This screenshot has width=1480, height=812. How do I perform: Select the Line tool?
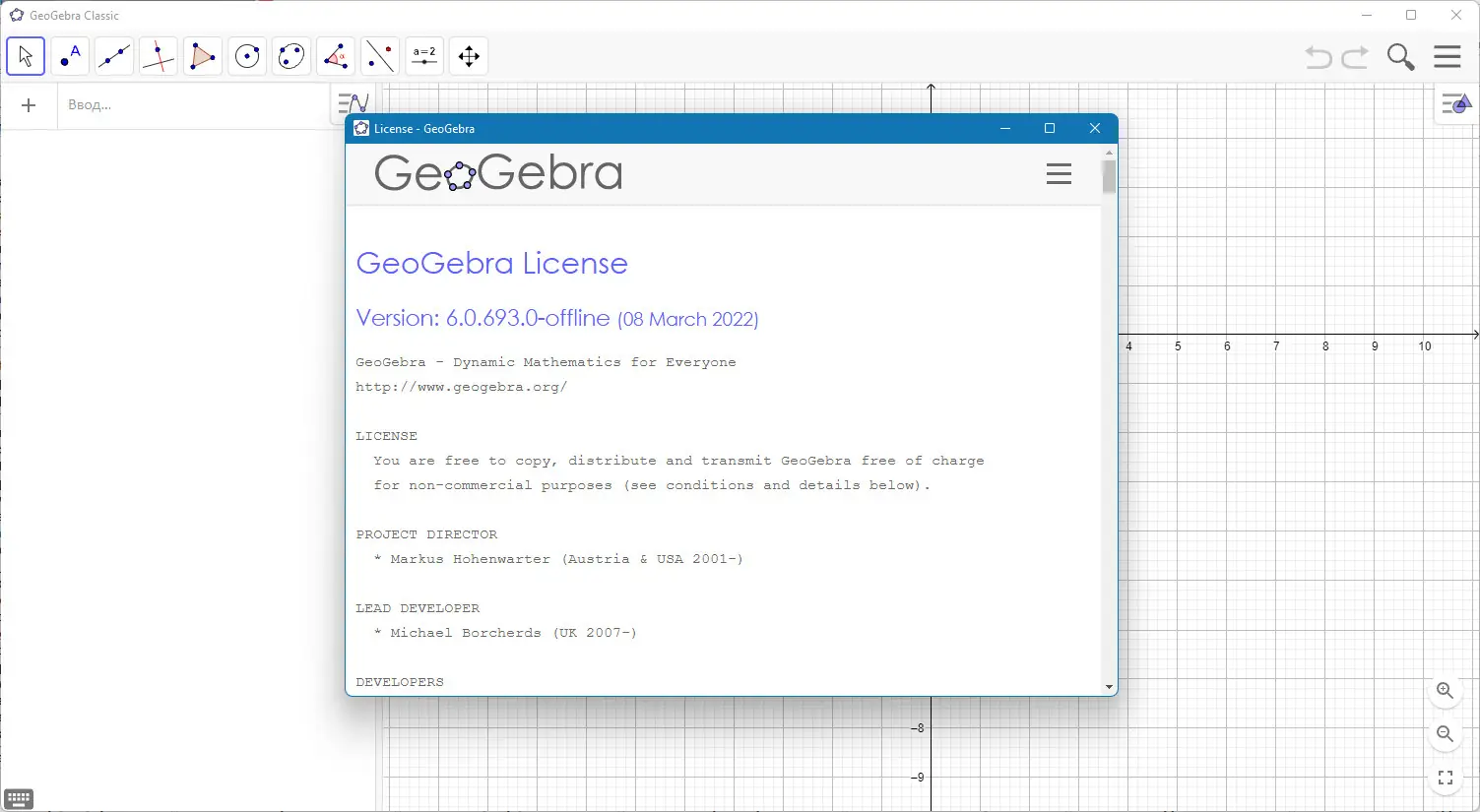pyautogui.click(x=114, y=56)
